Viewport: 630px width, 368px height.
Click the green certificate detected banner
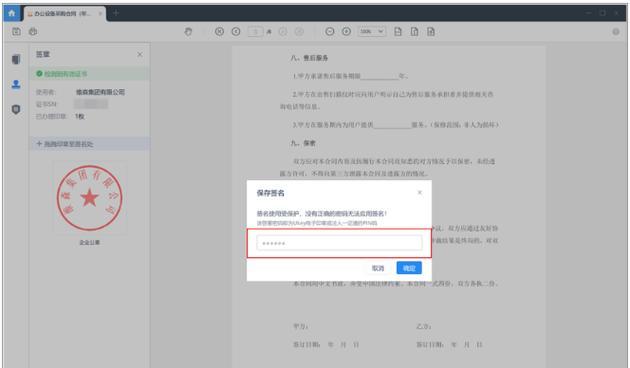tap(90, 74)
